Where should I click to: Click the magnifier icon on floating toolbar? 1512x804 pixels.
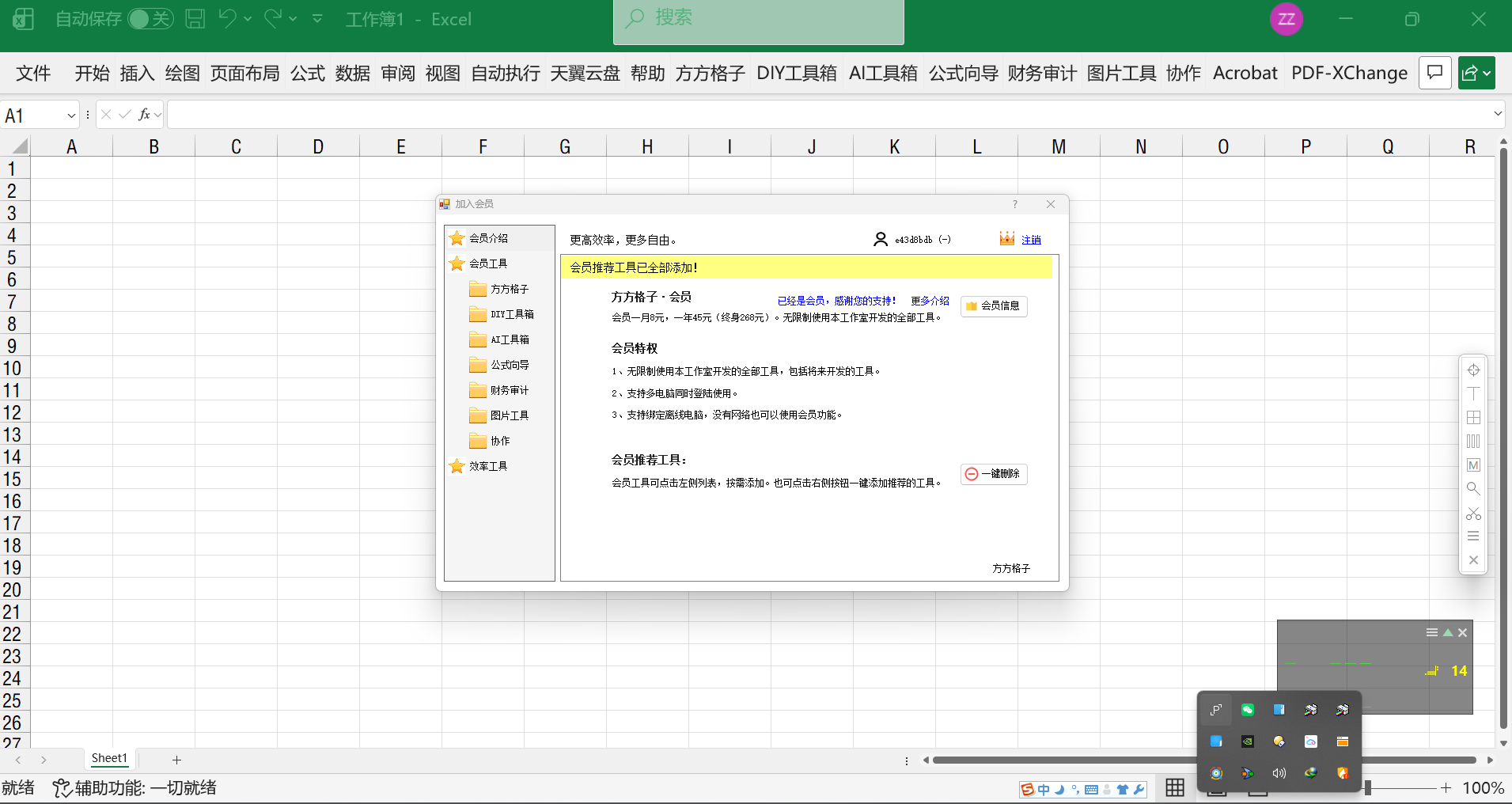pyautogui.click(x=1472, y=489)
